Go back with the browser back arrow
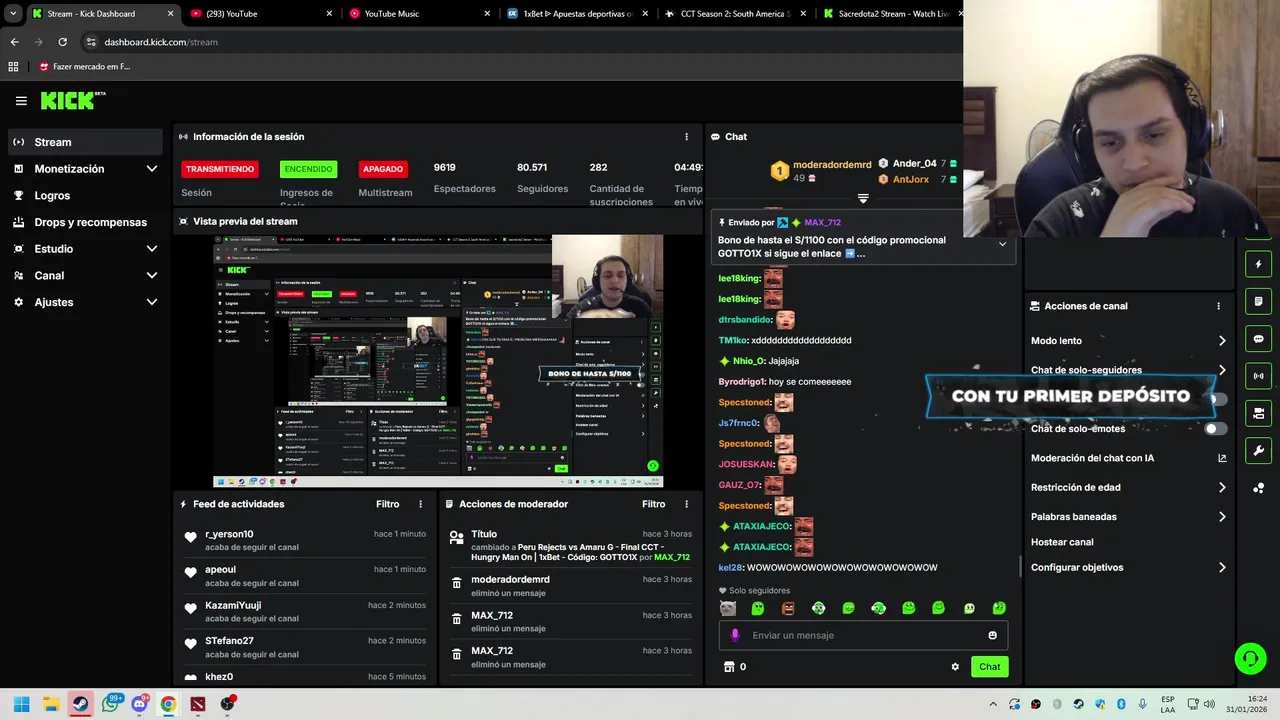This screenshot has height=720, width=1280. tap(14, 42)
